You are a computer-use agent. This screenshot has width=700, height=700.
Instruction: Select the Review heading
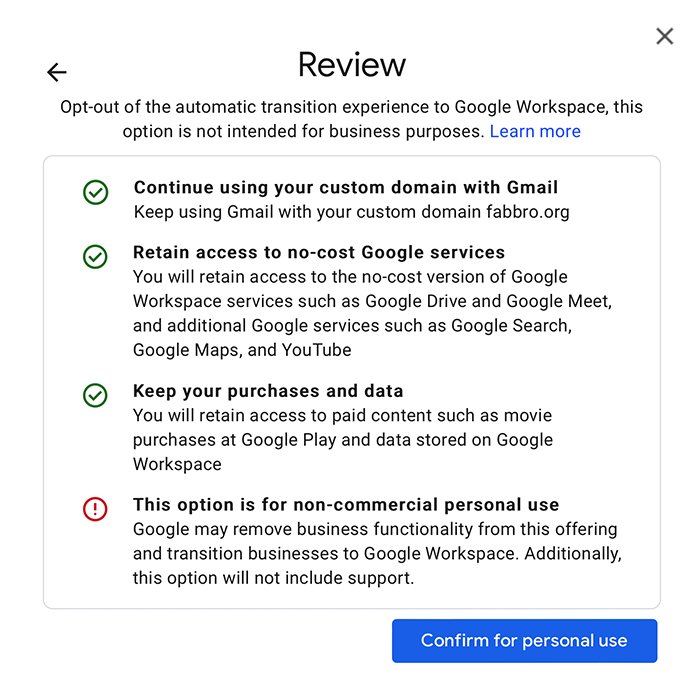pos(352,65)
